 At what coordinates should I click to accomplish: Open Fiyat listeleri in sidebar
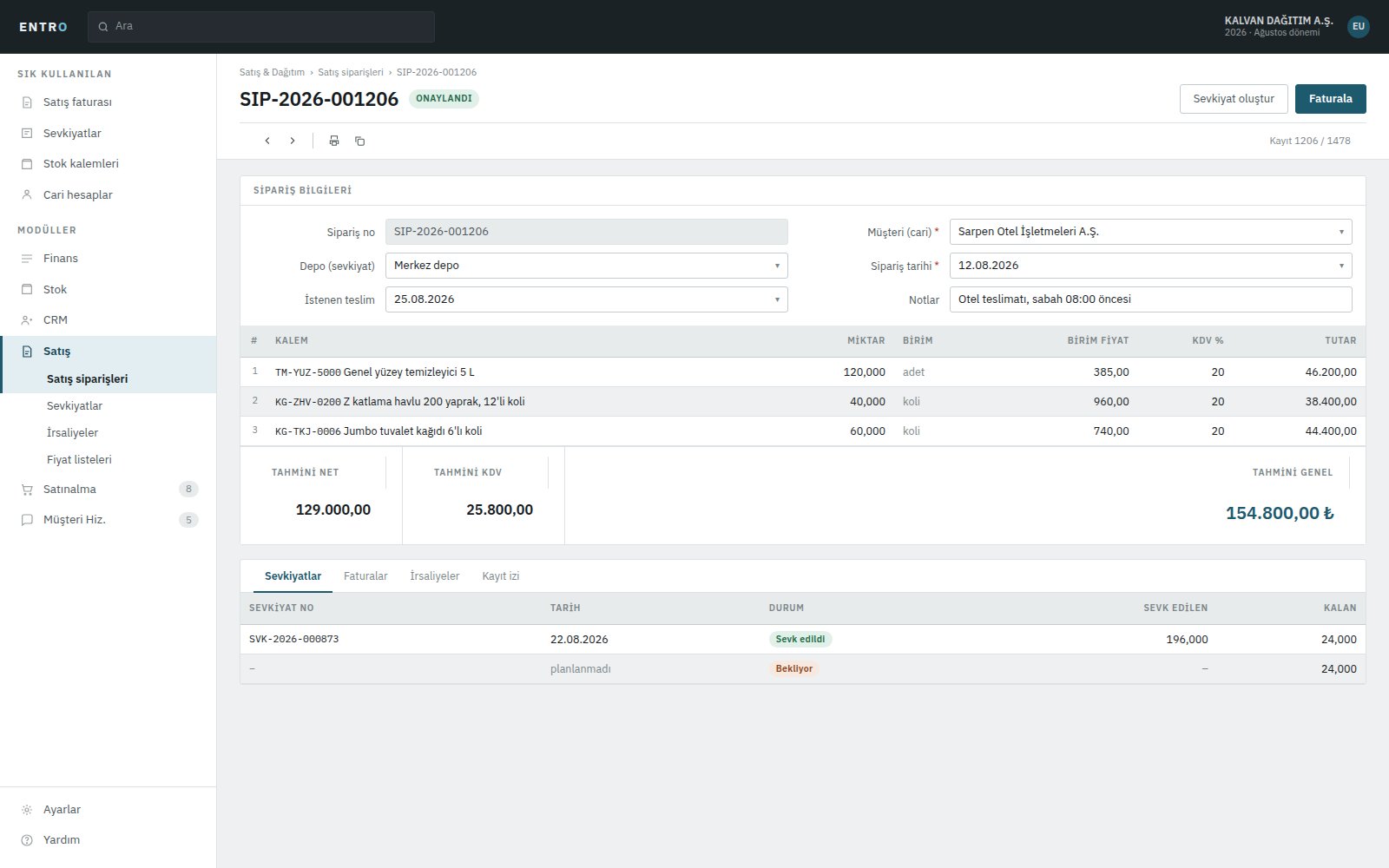(x=109, y=460)
